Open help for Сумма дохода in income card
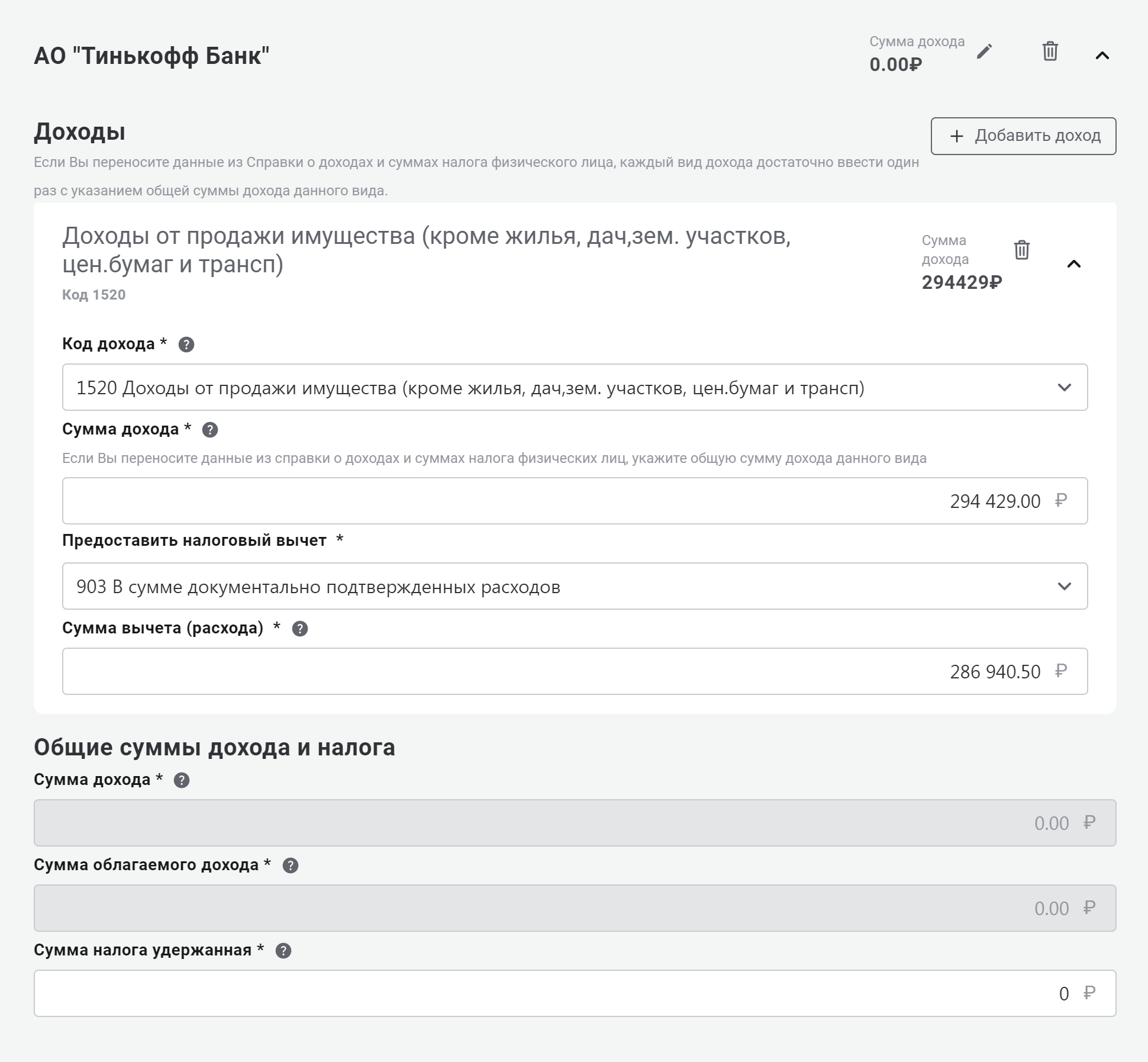The width and height of the screenshot is (1148, 1062). (x=210, y=430)
